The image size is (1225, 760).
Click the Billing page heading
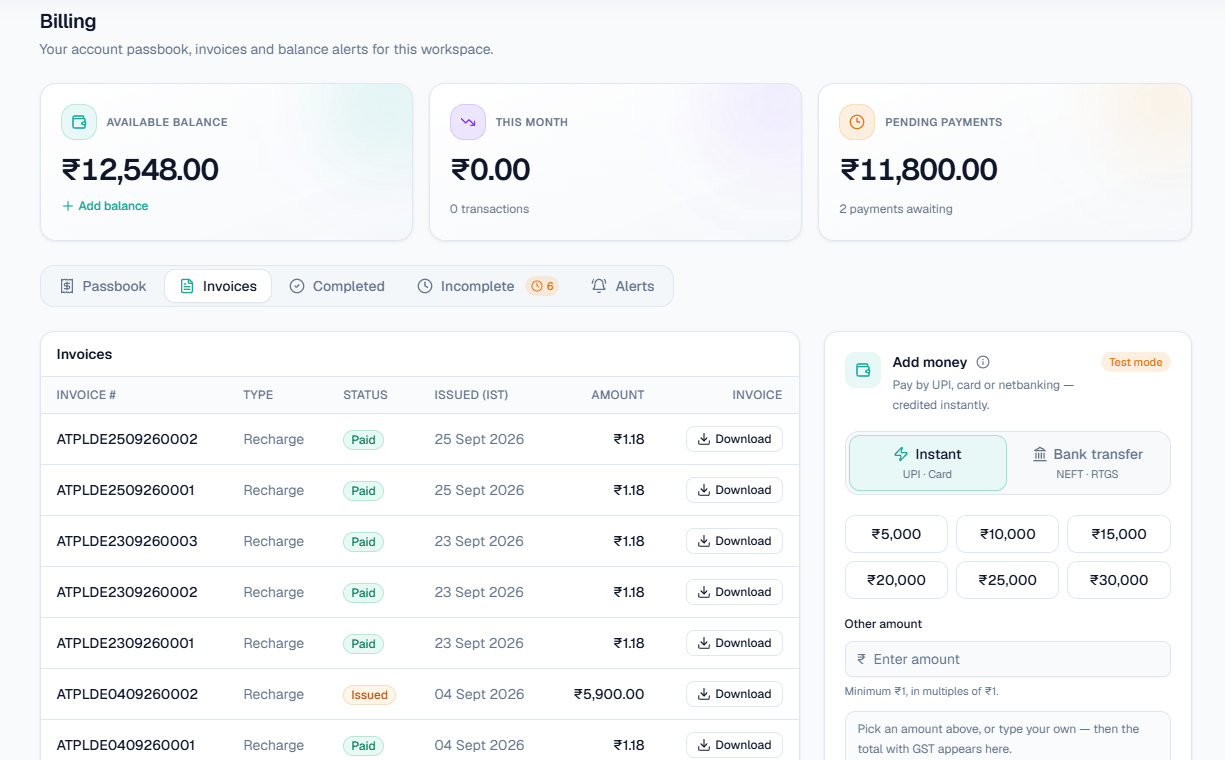[68, 21]
